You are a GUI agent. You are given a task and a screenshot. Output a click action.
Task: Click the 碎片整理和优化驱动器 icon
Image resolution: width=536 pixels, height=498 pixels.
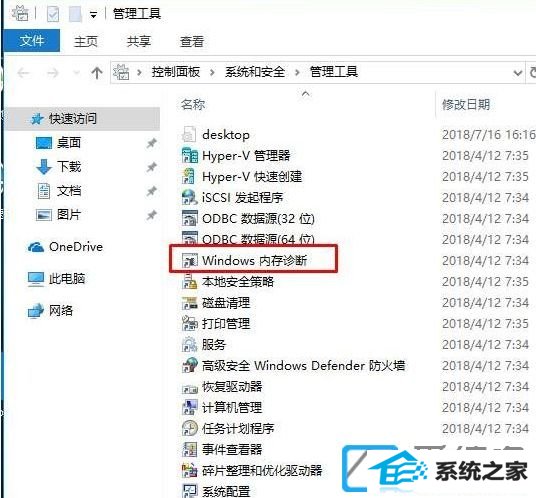pyautogui.click(x=190, y=470)
